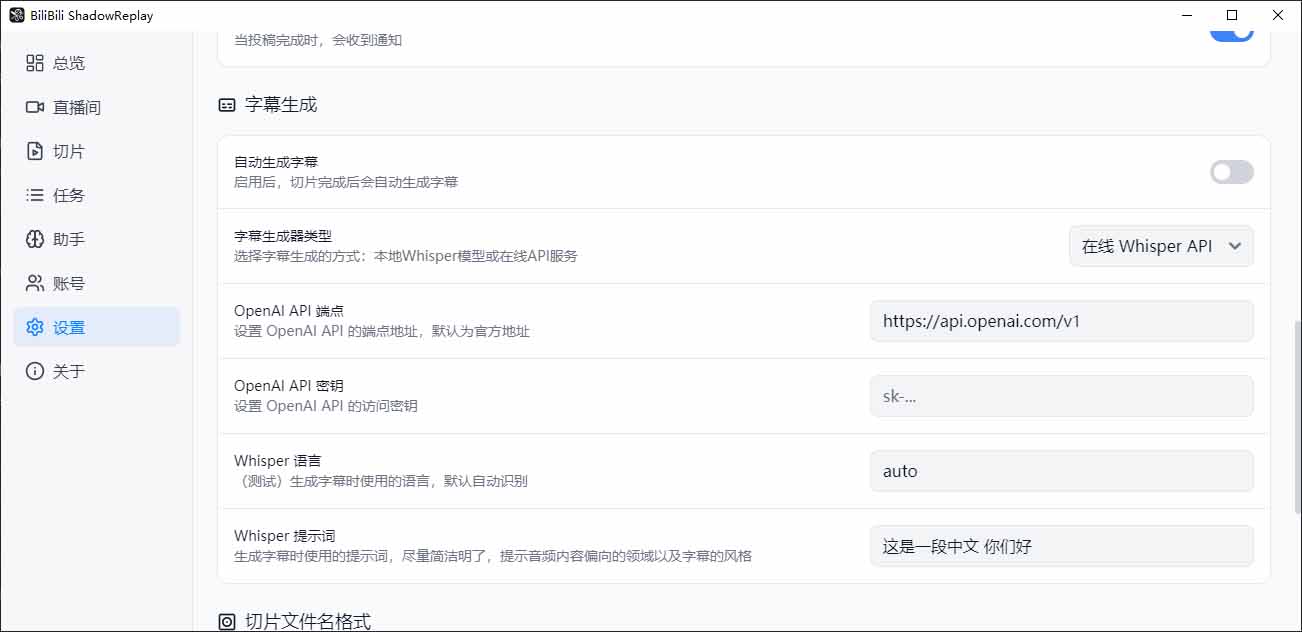The image size is (1302, 632).
Task: Focus the OpenAI API 密钥 sk-... field
Action: [x=1061, y=396]
